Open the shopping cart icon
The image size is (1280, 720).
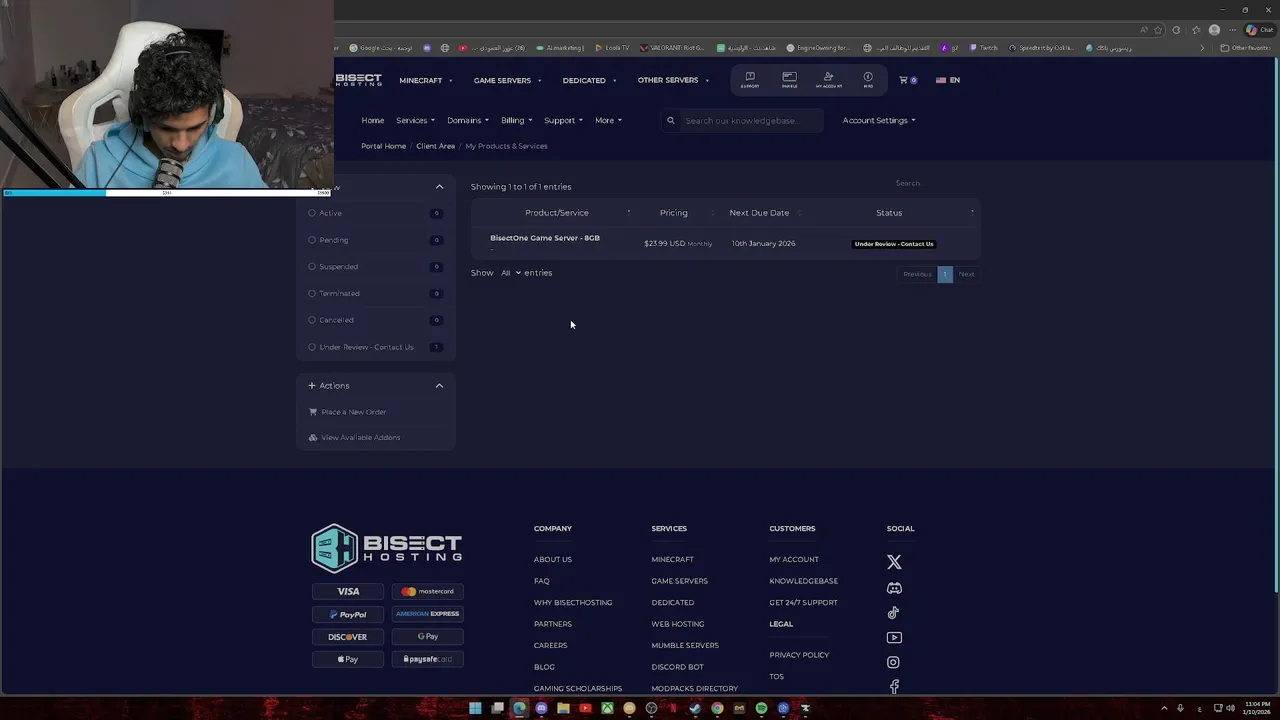pos(904,80)
